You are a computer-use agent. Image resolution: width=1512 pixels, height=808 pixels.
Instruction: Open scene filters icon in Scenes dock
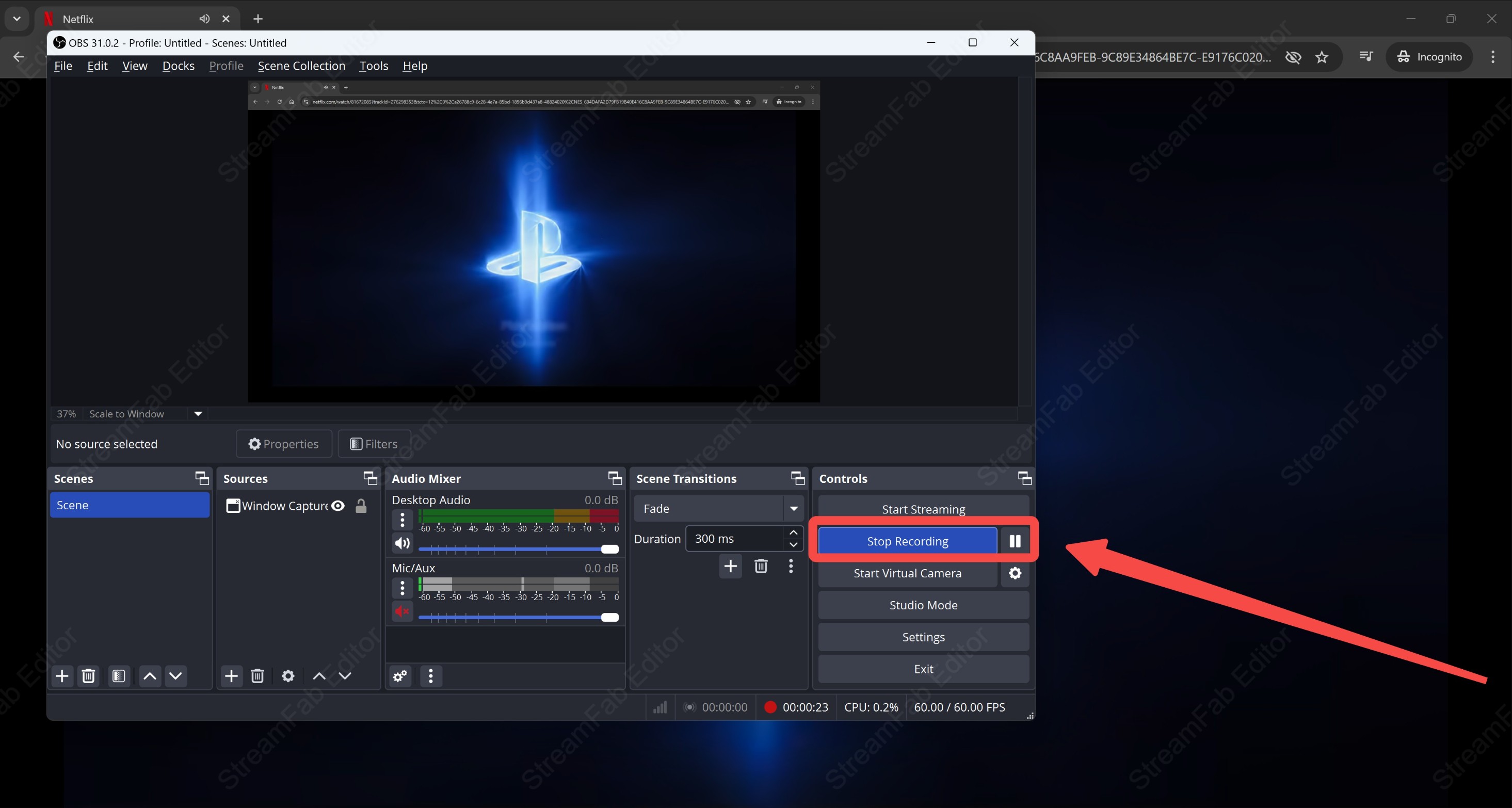[119, 676]
